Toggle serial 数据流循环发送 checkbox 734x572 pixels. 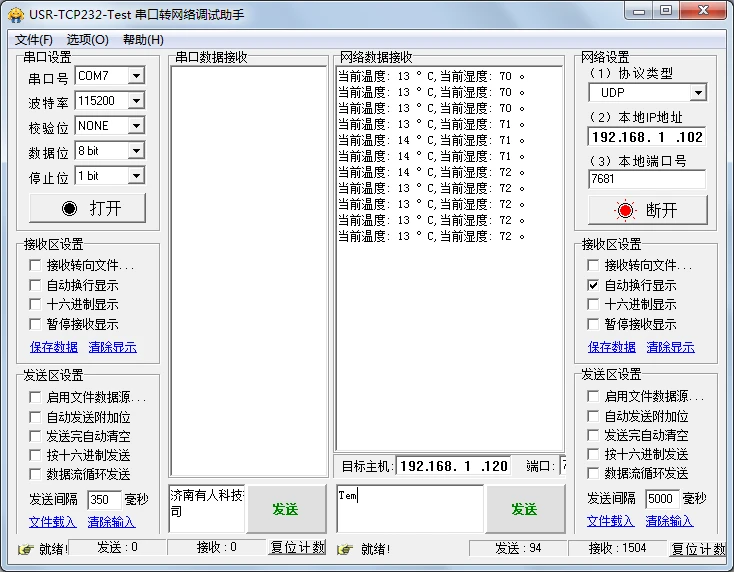pyautogui.click(x=35, y=474)
